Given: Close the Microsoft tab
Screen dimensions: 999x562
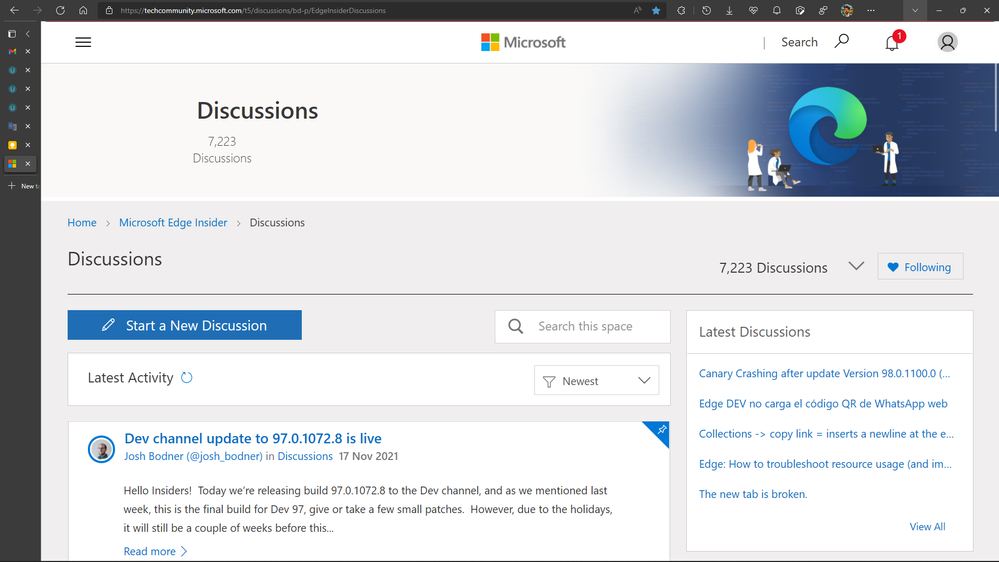Looking at the screenshot, I should (x=28, y=164).
